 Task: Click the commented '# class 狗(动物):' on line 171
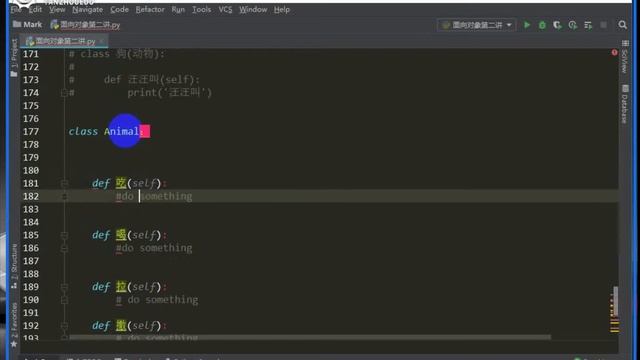116,54
